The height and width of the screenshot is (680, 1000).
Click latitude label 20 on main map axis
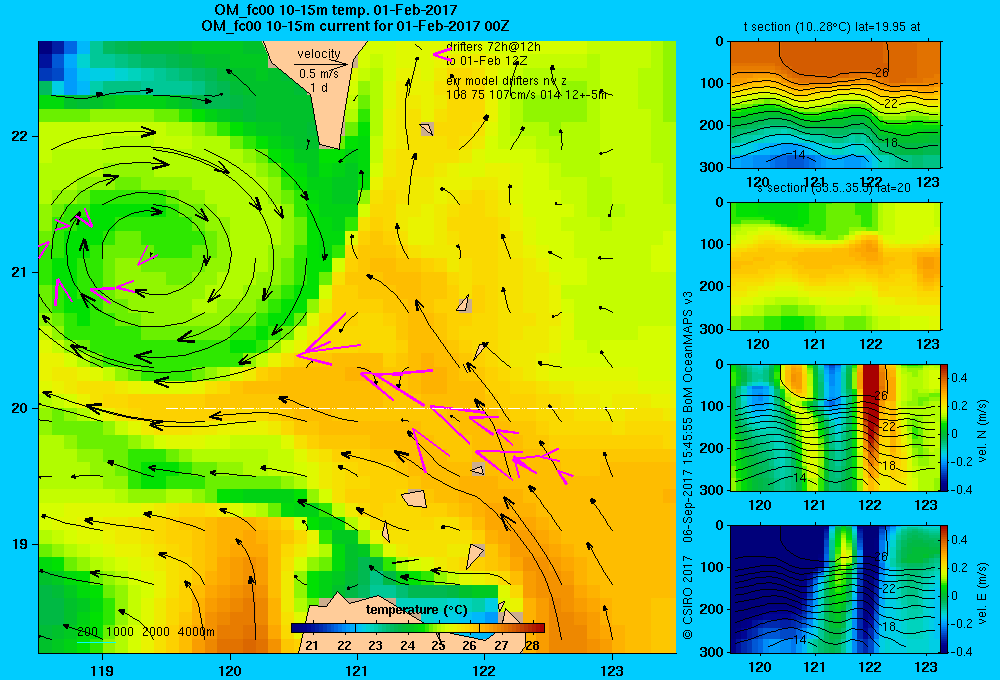[x=20, y=408]
